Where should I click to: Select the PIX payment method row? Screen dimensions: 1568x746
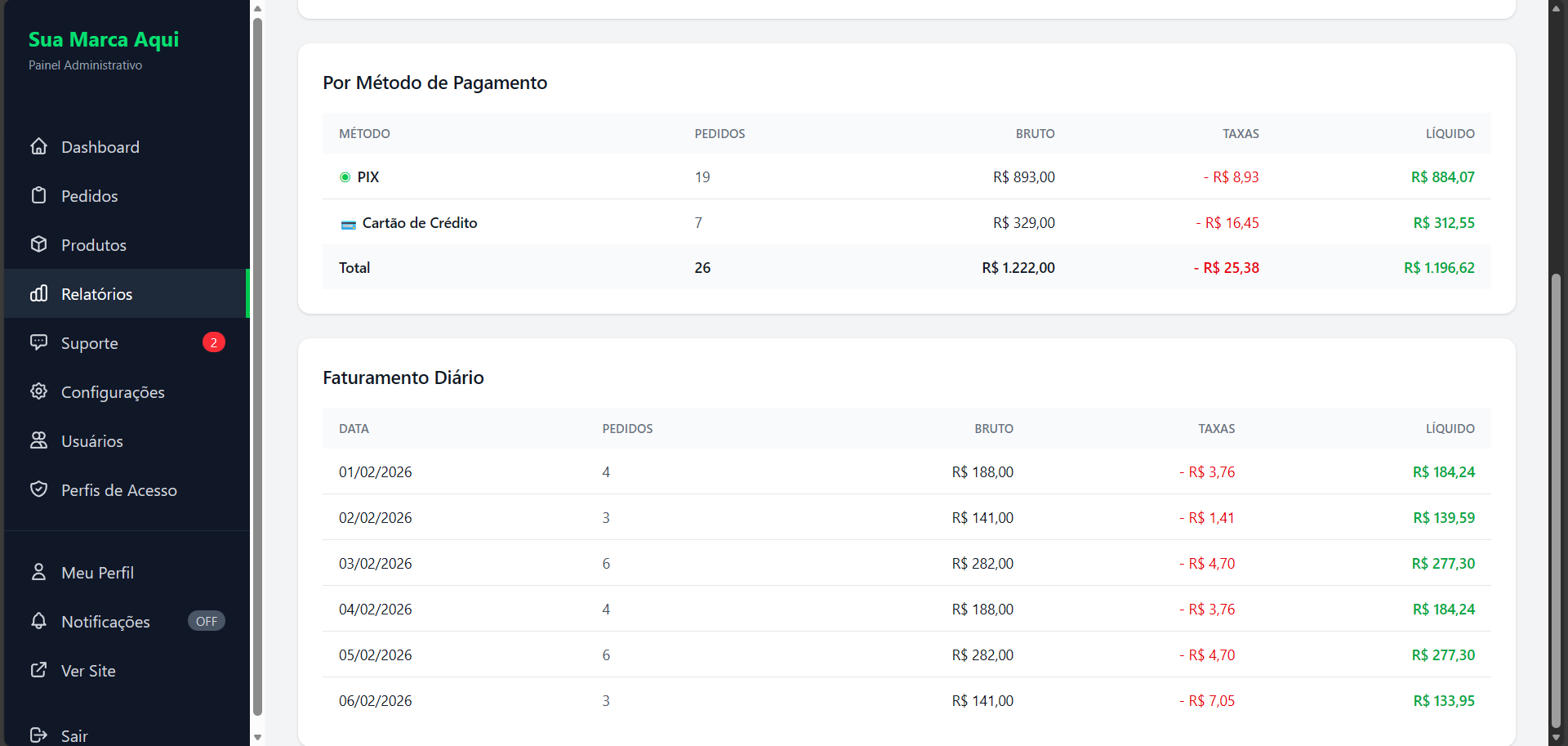(x=906, y=176)
